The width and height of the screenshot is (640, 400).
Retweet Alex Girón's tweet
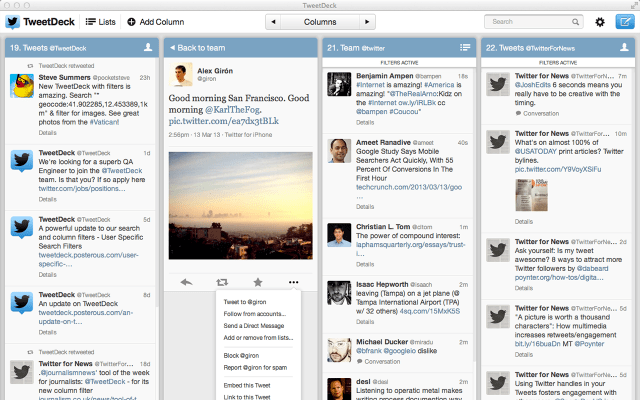pyautogui.click(x=221, y=283)
